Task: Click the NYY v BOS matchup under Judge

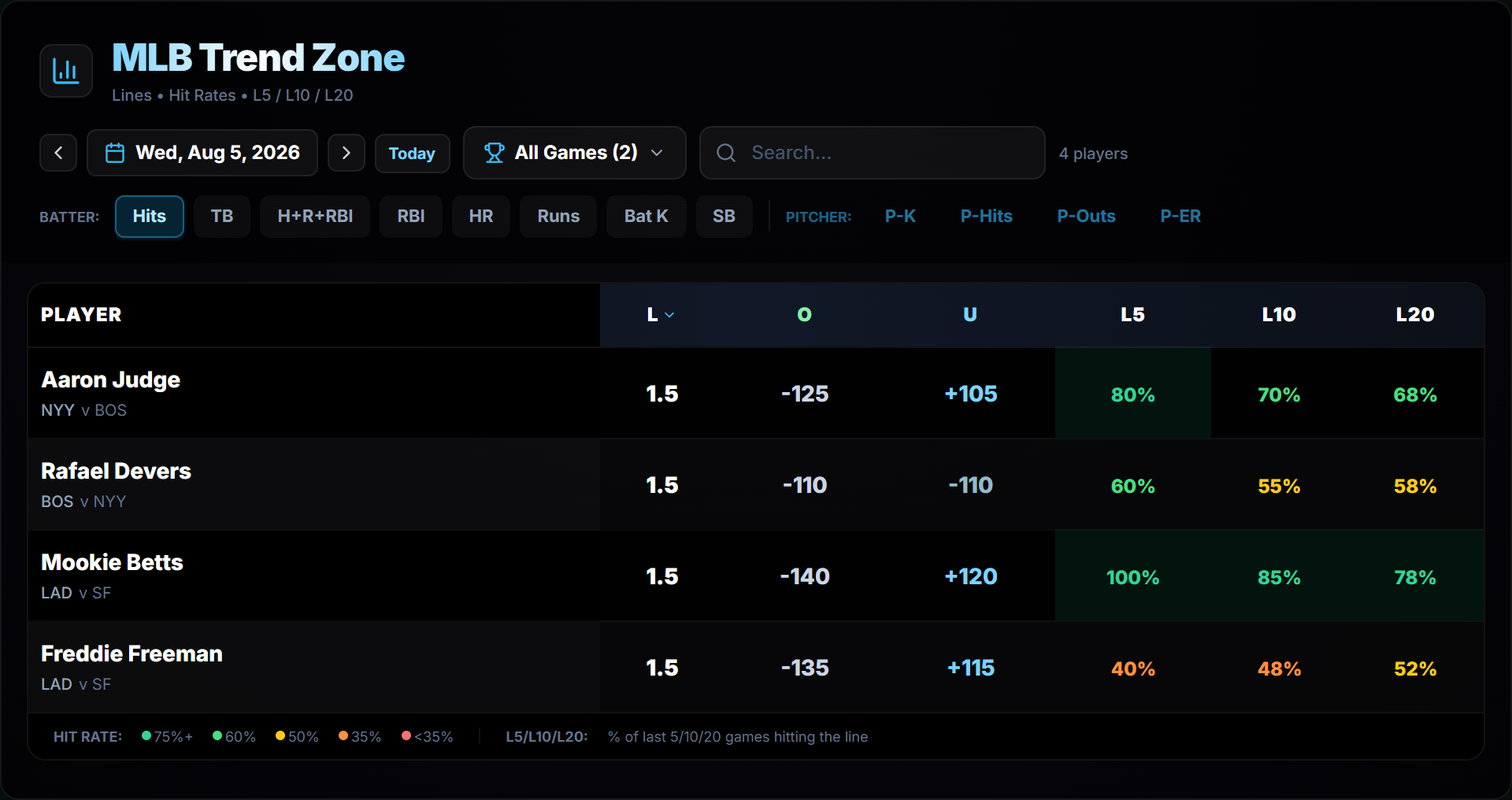Action: click(83, 410)
